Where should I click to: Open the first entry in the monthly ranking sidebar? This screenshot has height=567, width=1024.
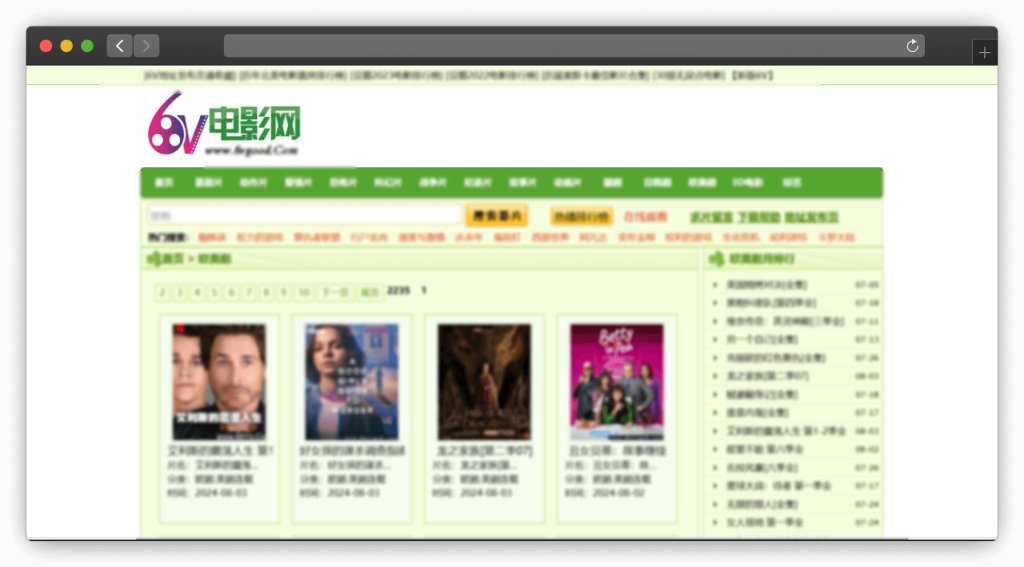point(767,285)
